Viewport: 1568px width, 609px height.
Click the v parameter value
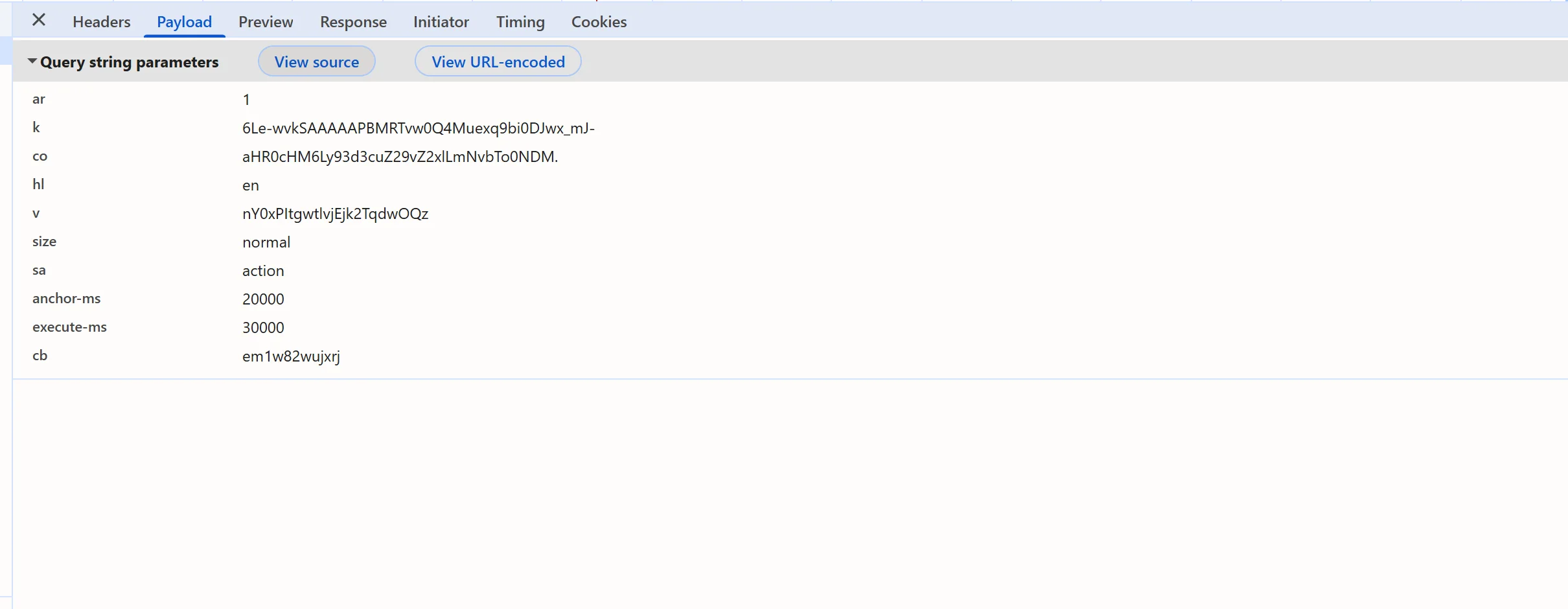pos(335,214)
